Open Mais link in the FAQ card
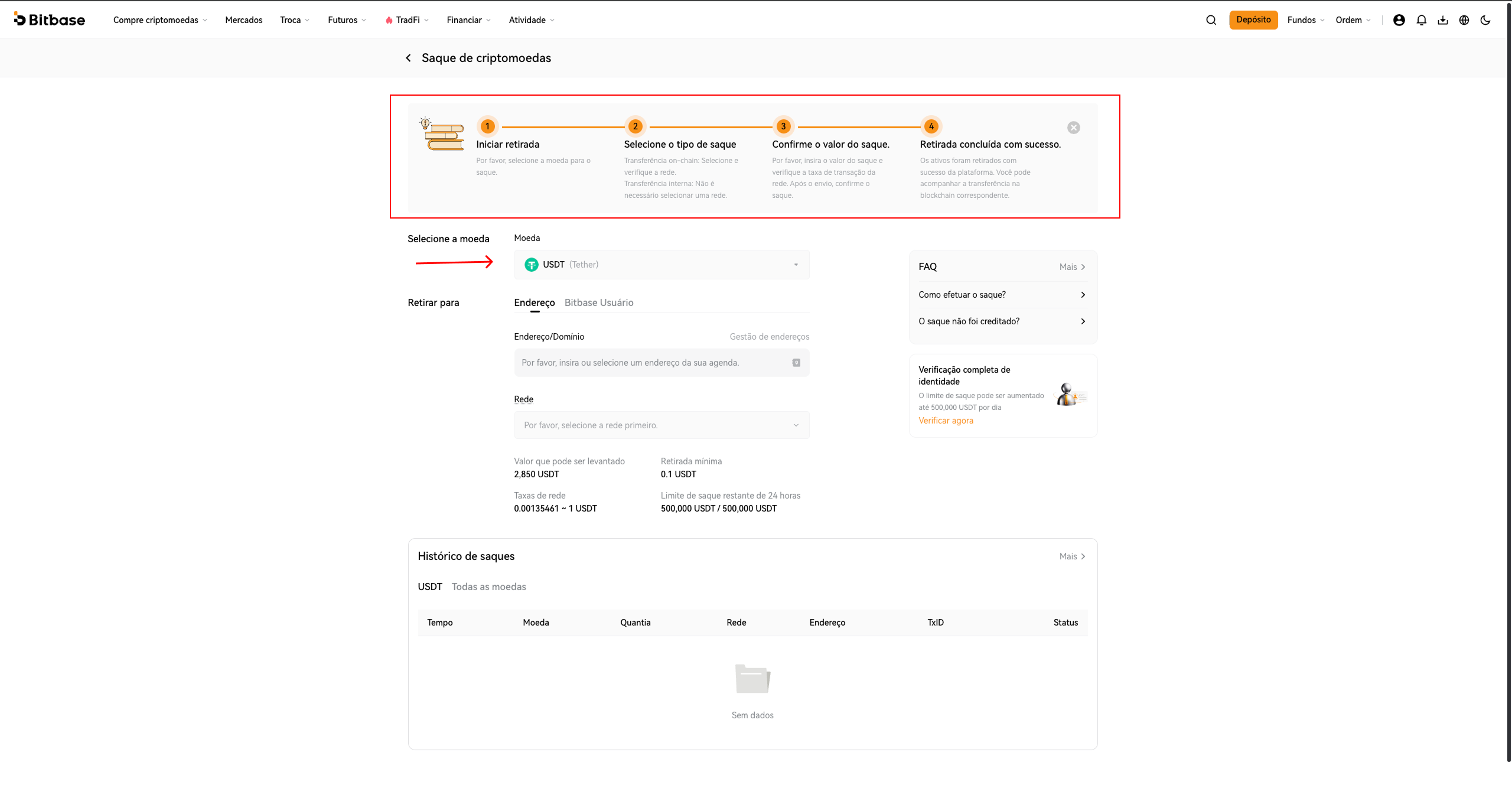This screenshot has width=1512, height=798. click(x=1073, y=267)
